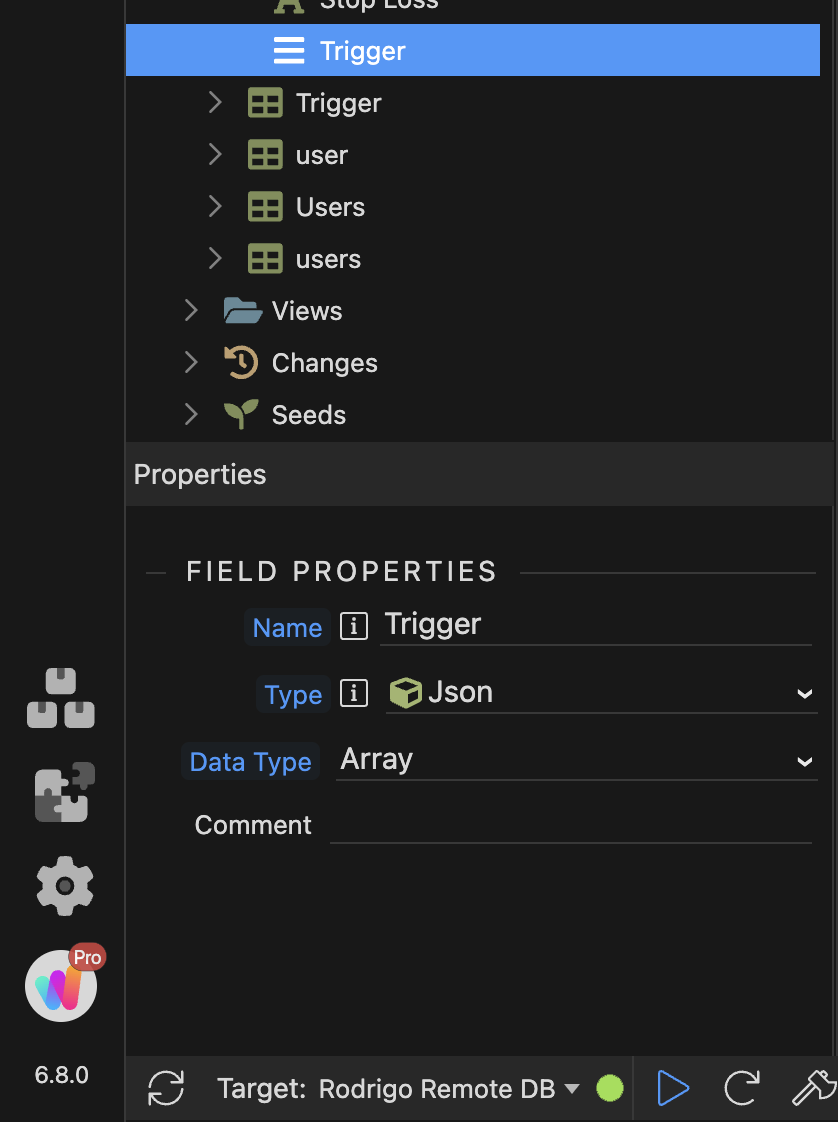Viewport: 838px width, 1122px height.
Task: Click the green connection status dot
Action: click(610, 1088)
